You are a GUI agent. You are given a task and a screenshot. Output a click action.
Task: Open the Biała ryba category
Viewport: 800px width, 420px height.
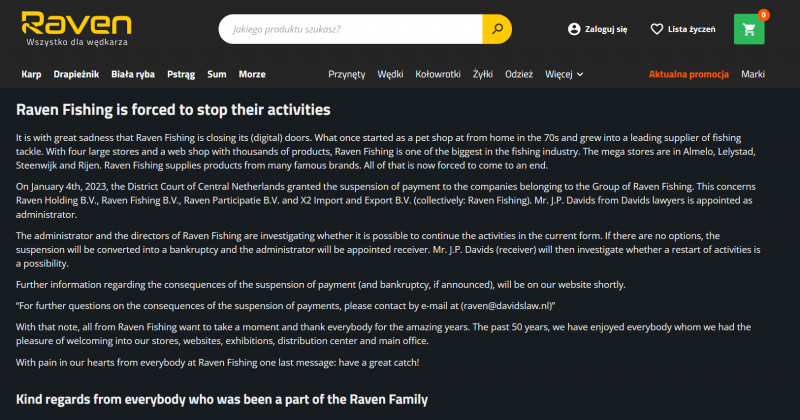tap(134, 74)
